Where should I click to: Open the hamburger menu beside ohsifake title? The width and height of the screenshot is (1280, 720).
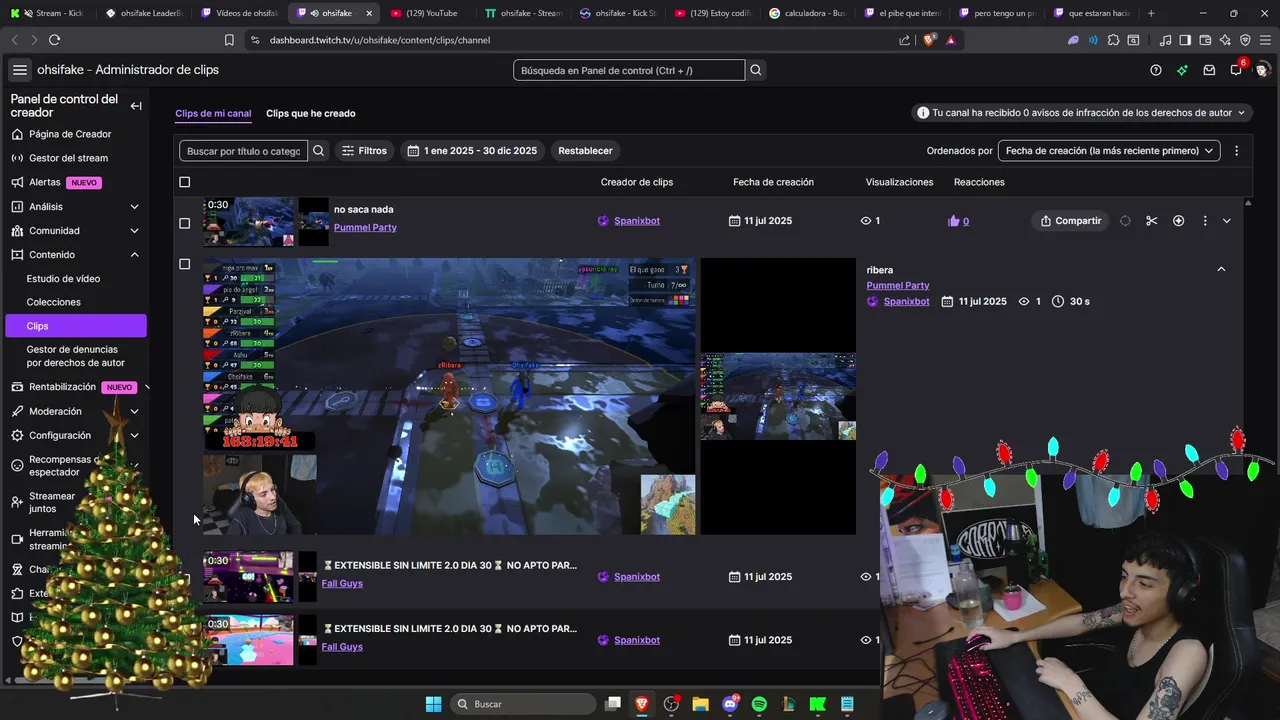click(19, 70)
